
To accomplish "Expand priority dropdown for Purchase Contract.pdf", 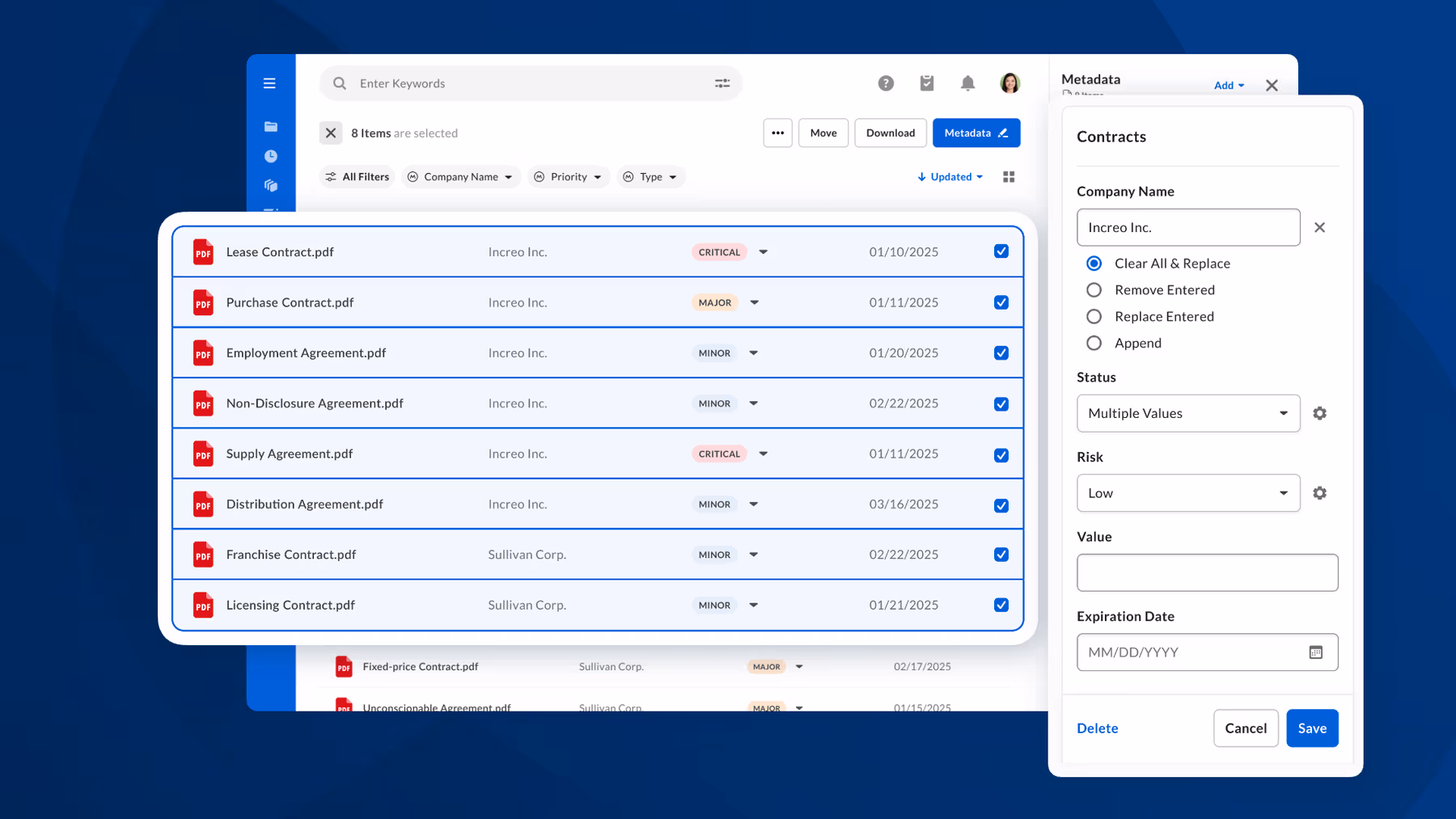I will [754, 302].
